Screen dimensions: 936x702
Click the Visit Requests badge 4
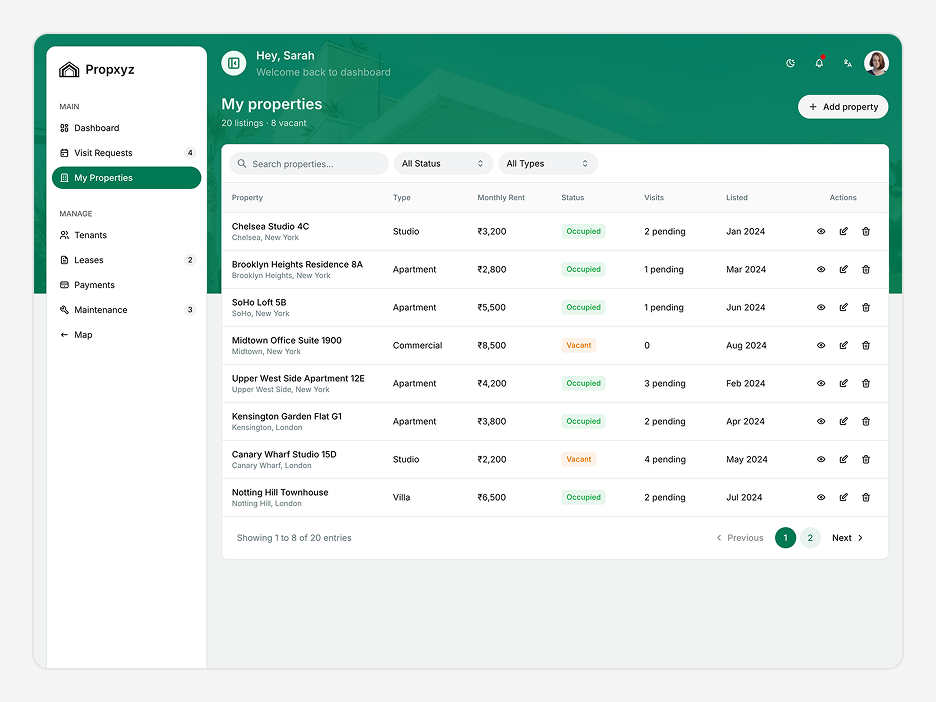[x=190, y=153]
